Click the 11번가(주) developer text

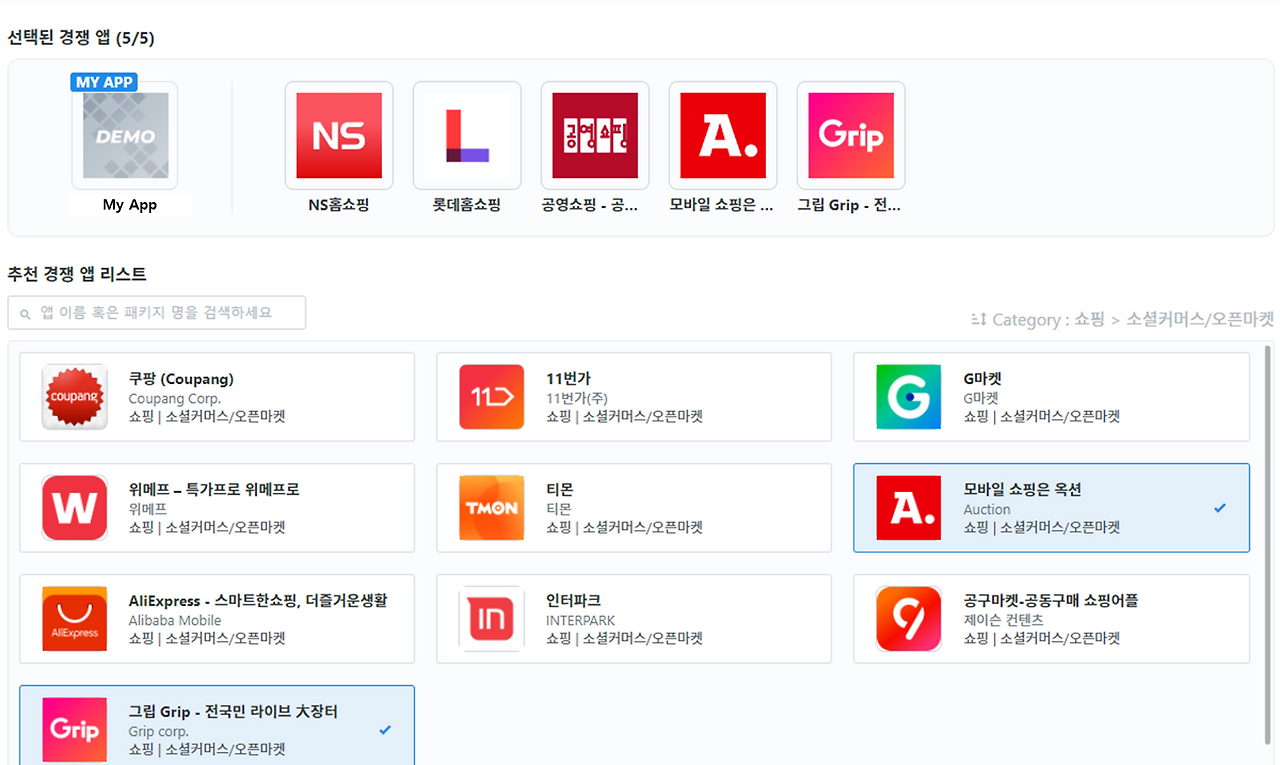pos(575,398)
